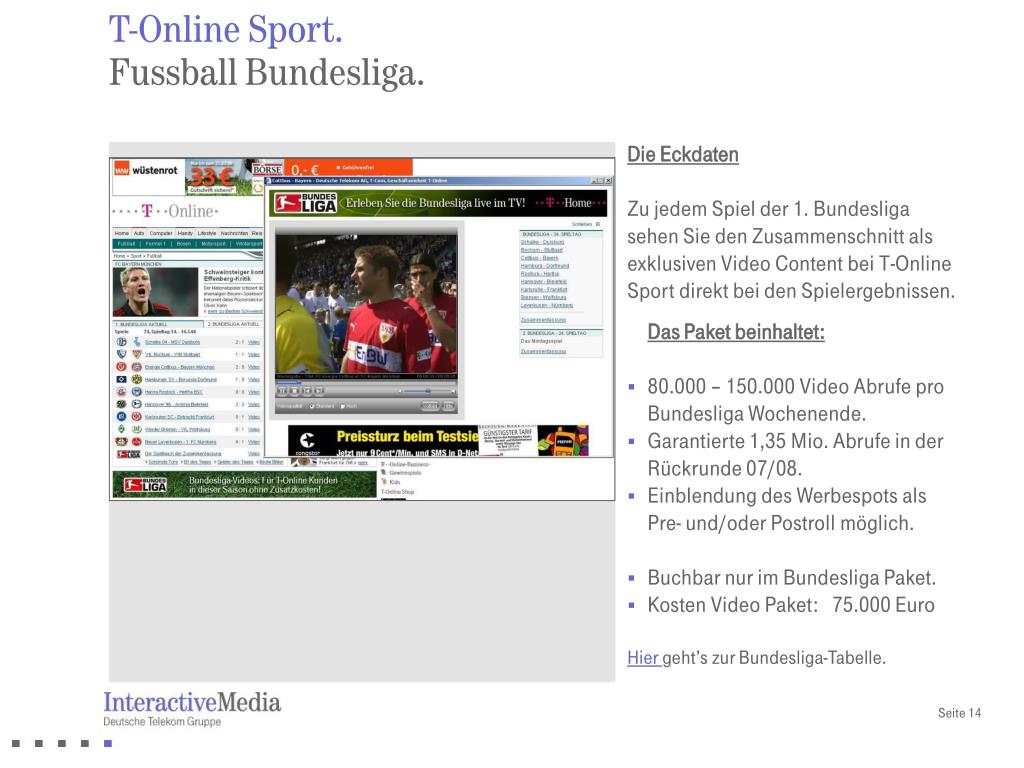
Task: Open the Auto navigation tab
Action: click(x=139, y=233)
